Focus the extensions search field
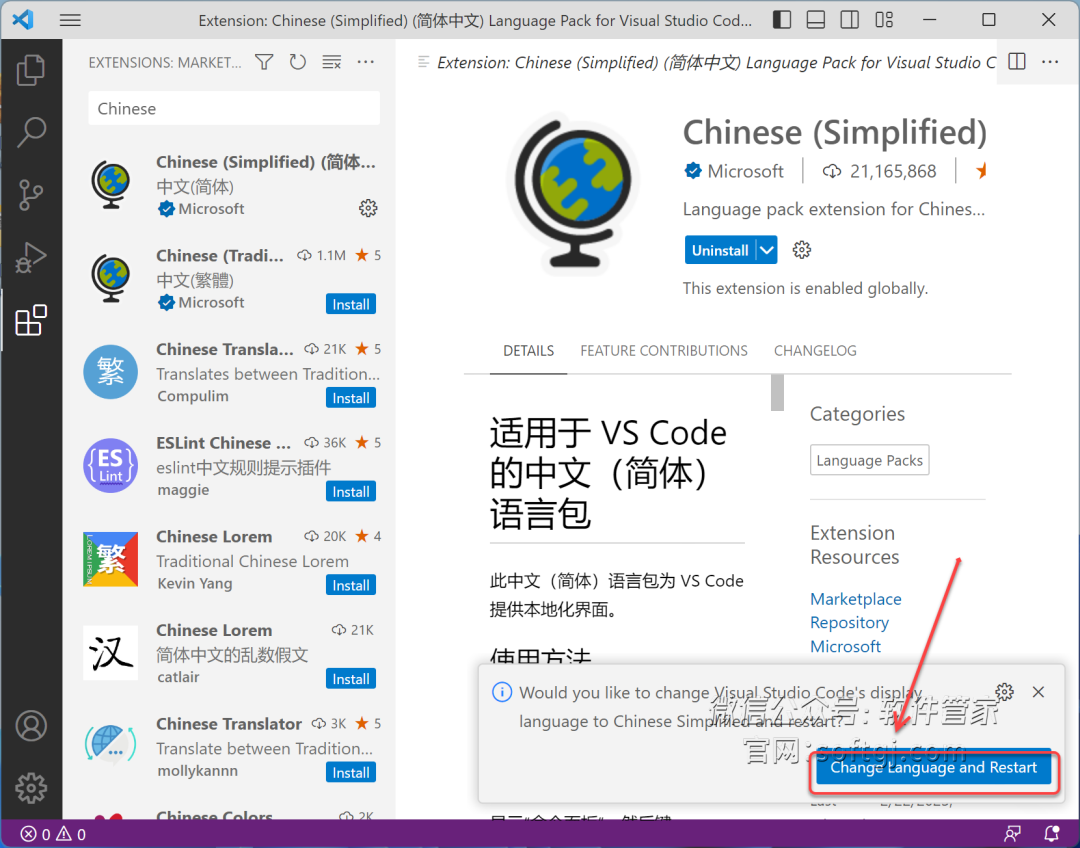The width and height of the screenshot is (1080, 848). coord(234,108)
